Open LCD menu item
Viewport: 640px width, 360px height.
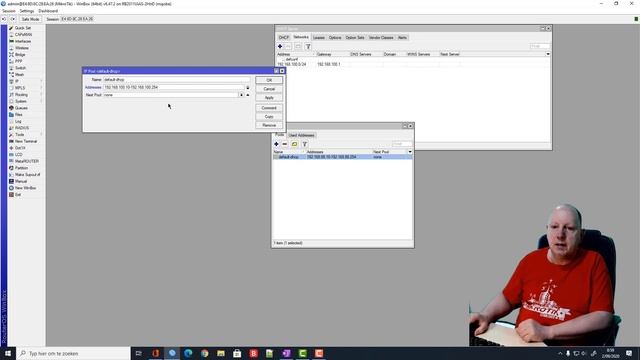[x=18, y=155]
